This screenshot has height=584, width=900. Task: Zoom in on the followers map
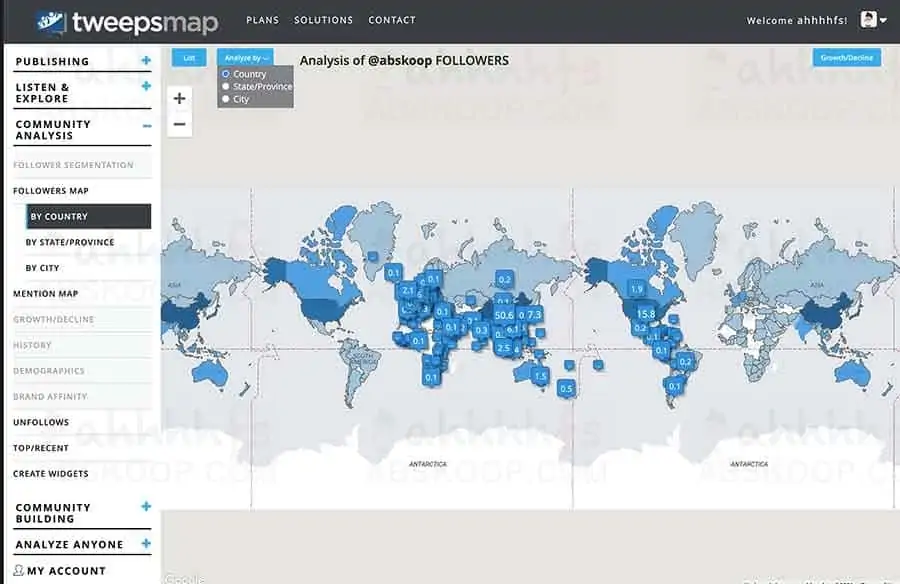pos(179,98)
